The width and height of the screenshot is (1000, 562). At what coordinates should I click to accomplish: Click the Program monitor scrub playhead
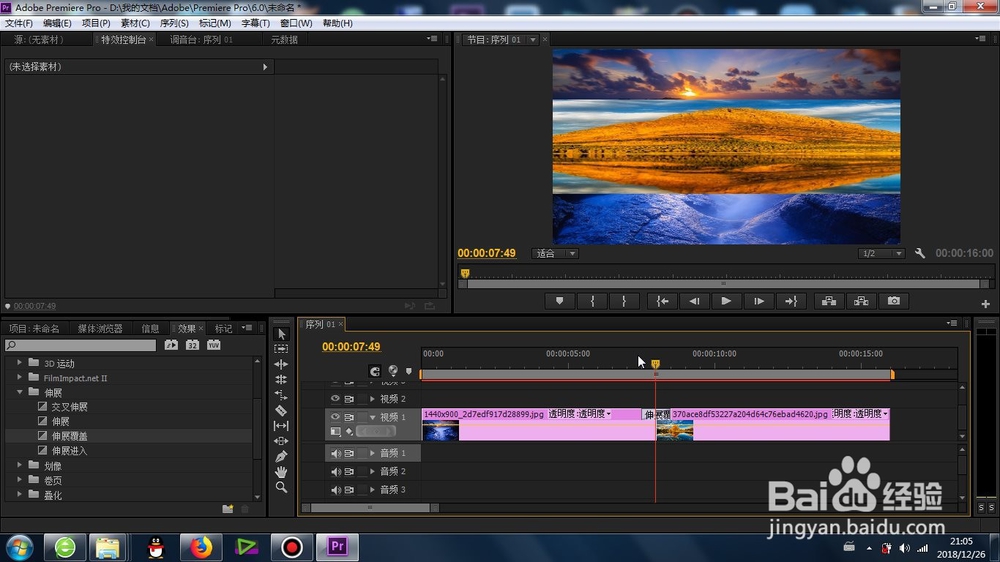tap(465, 273)
